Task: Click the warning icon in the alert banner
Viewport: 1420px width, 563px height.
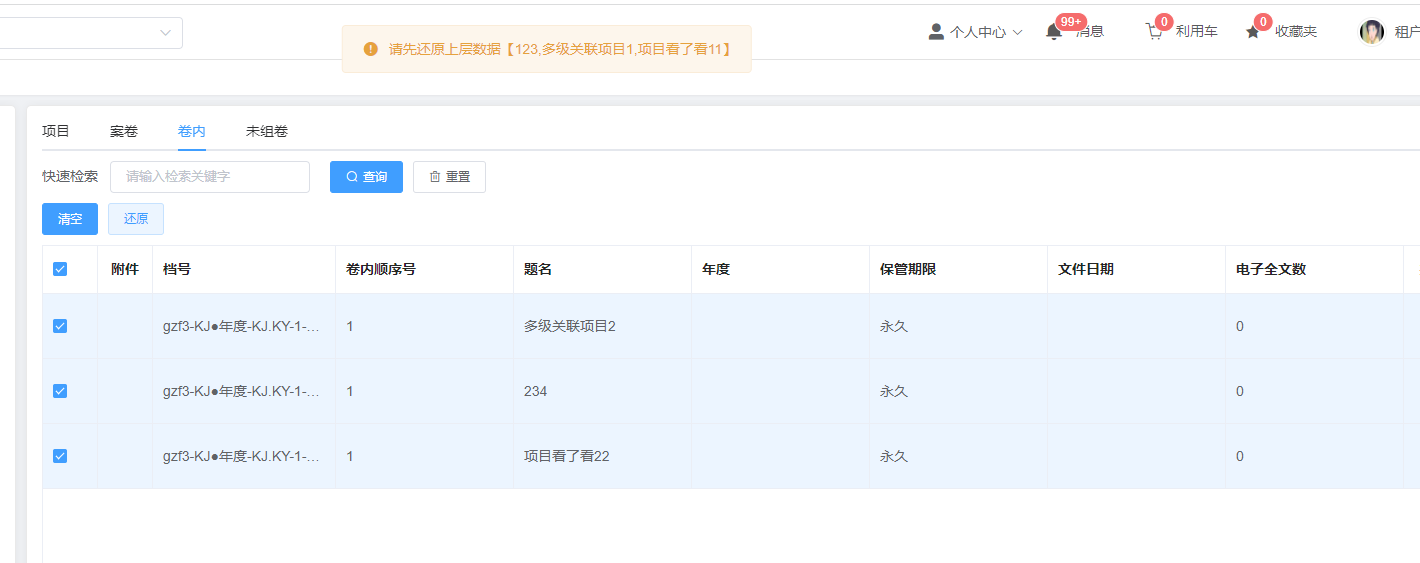Action: pyautogui.click(x=371, y=49)
